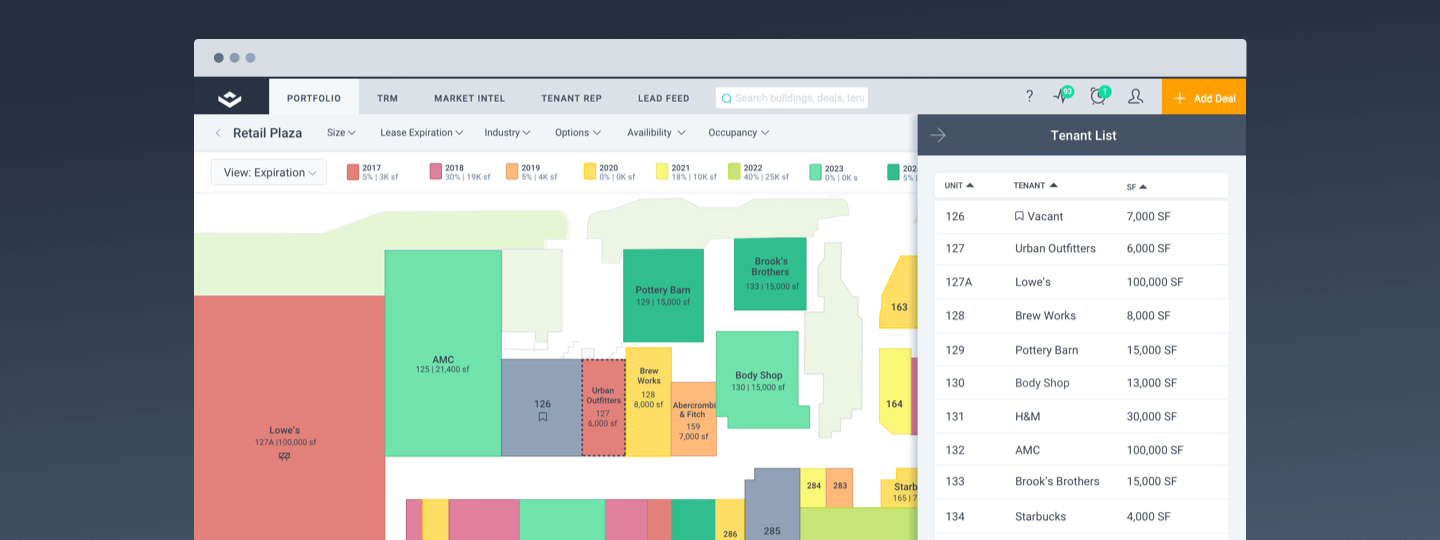Screen dimensions: 1440x540
Task: Go back with arrow beside Retail Plaza
Action: click(x=218, y=133)
